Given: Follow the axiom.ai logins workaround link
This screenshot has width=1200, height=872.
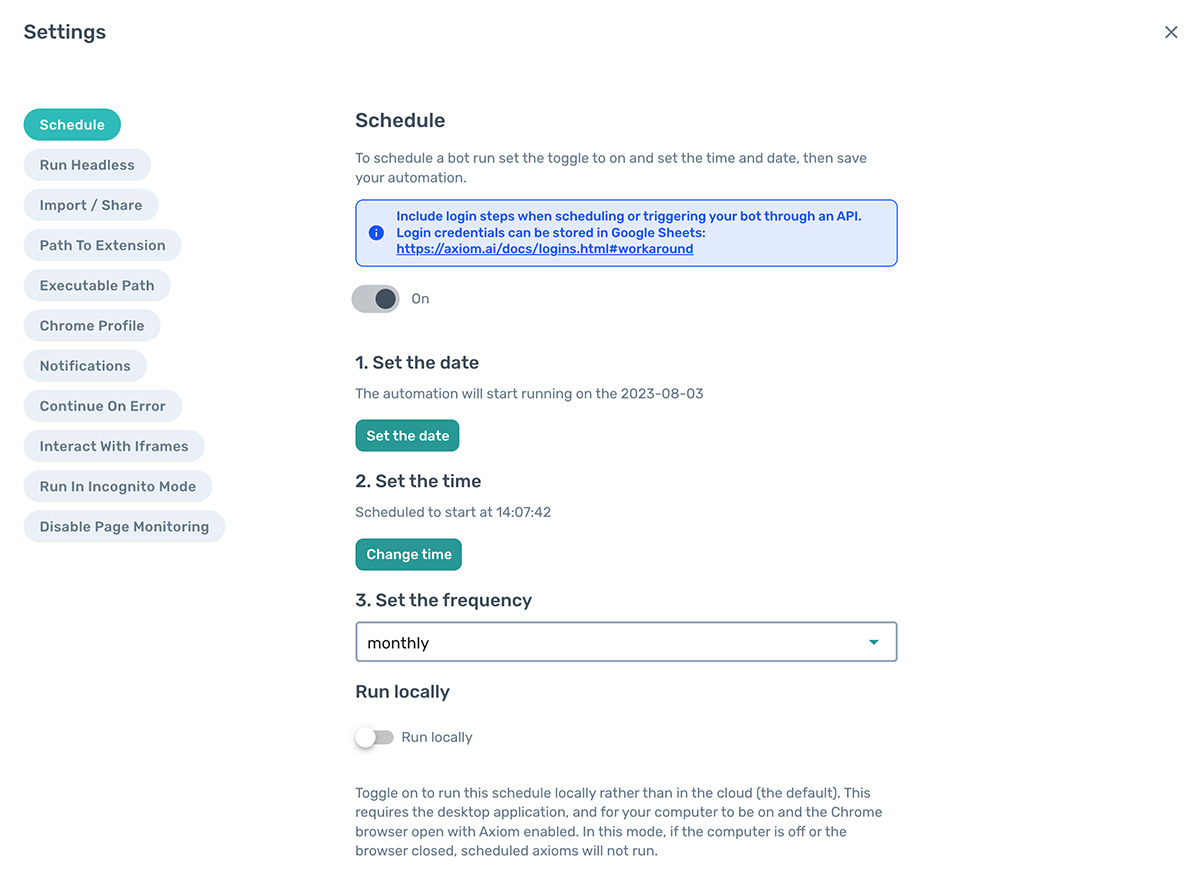Looking at the screenshot, I should point(544,249).
